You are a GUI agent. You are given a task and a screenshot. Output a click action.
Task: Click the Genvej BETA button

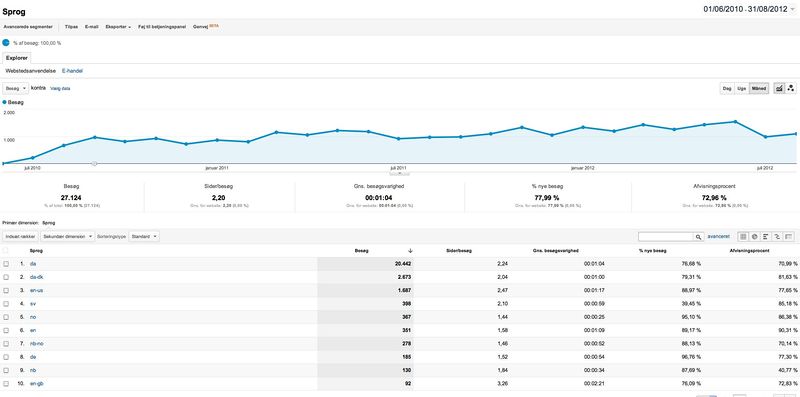coord(206,27)
